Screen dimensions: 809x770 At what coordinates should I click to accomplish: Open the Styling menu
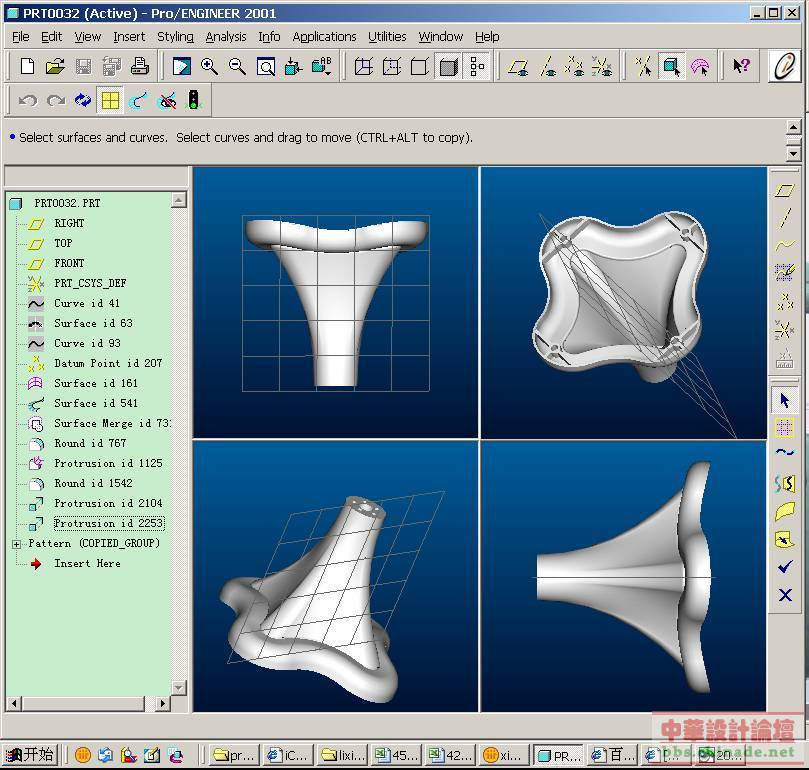175,37
